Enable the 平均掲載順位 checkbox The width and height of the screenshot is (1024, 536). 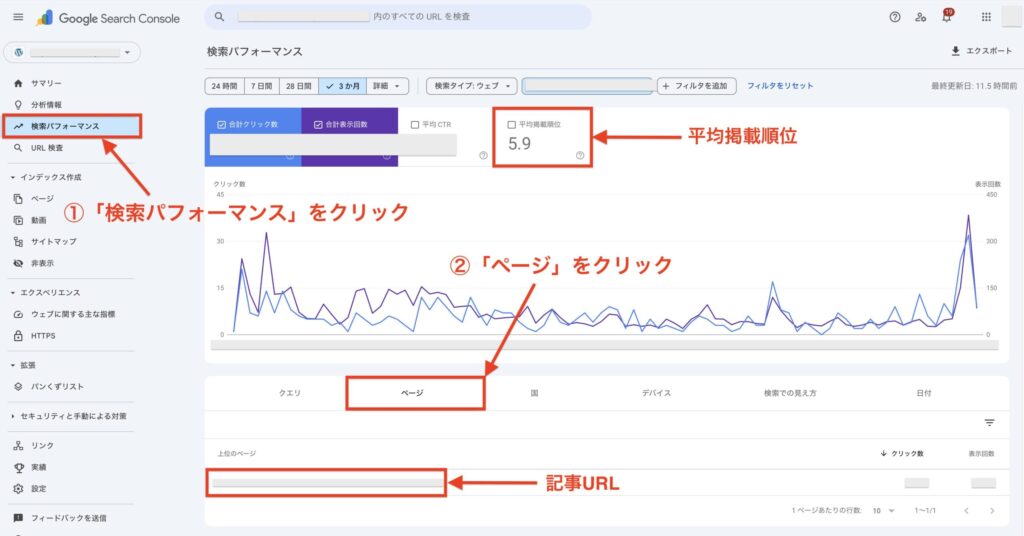click(512, 125)
